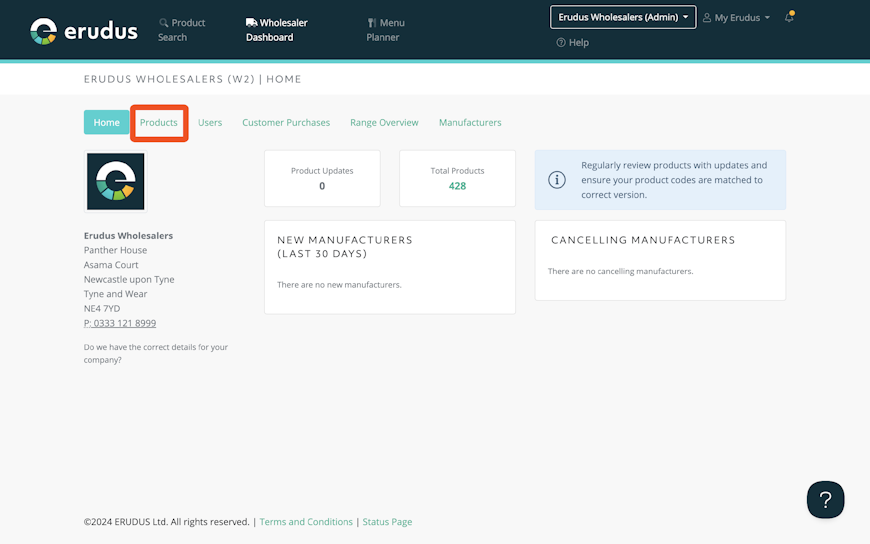
Task: Click the postcode 'NE4 7YD'
Action: click(102, 309)
